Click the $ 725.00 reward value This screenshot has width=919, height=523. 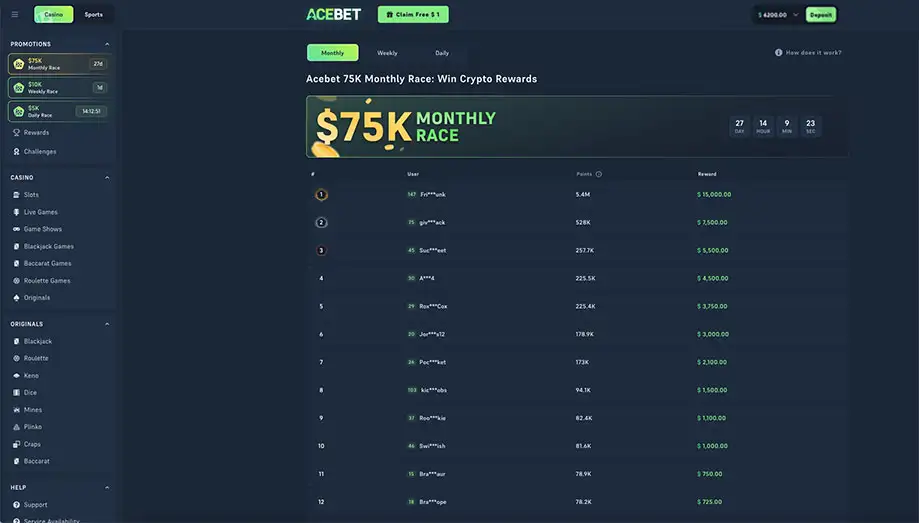(709, 502)
